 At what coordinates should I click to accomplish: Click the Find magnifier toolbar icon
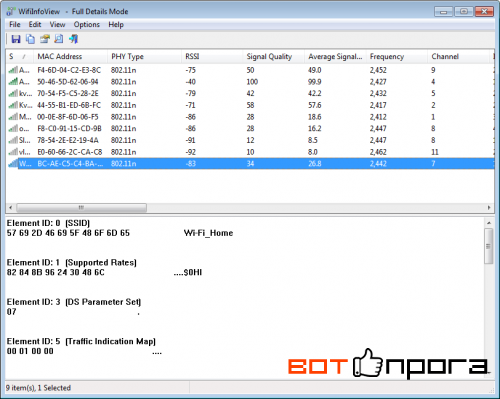59,39
